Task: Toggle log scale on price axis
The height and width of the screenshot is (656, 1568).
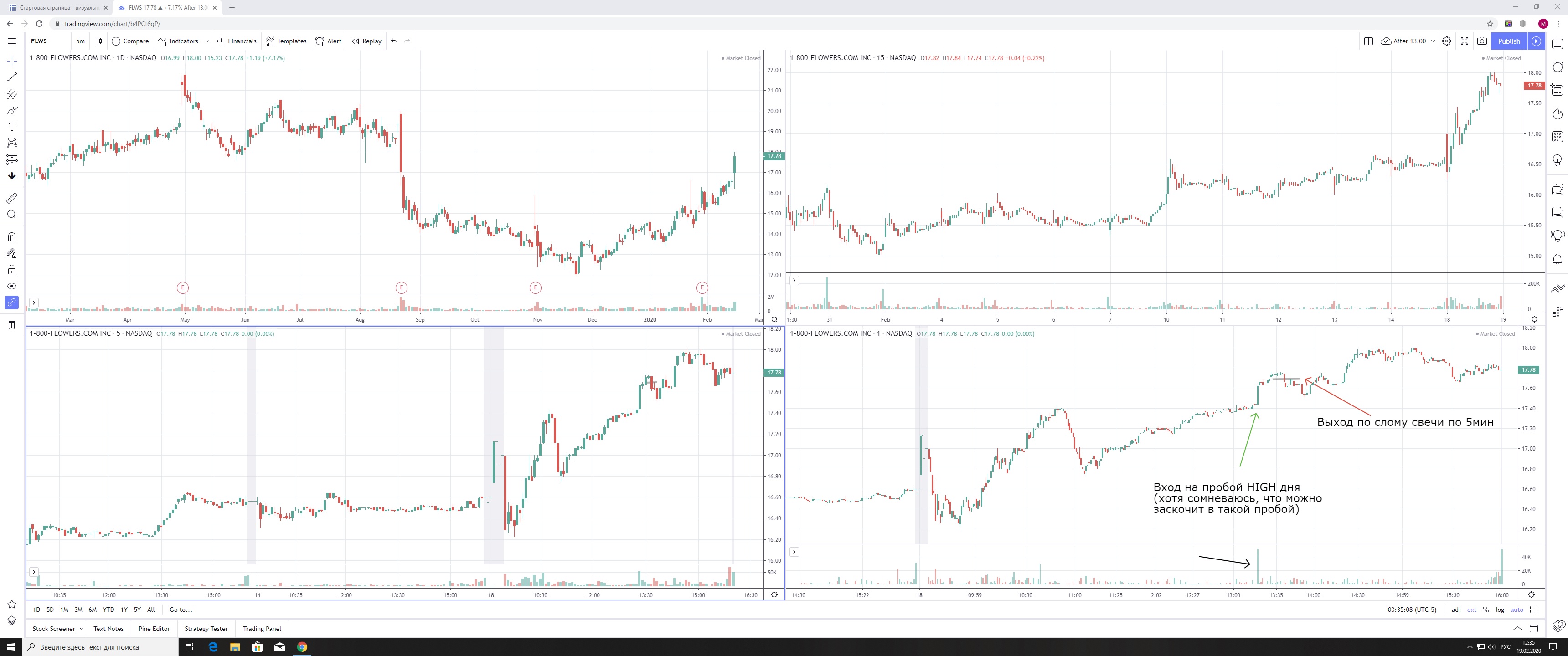Action: click(1500, 610)
